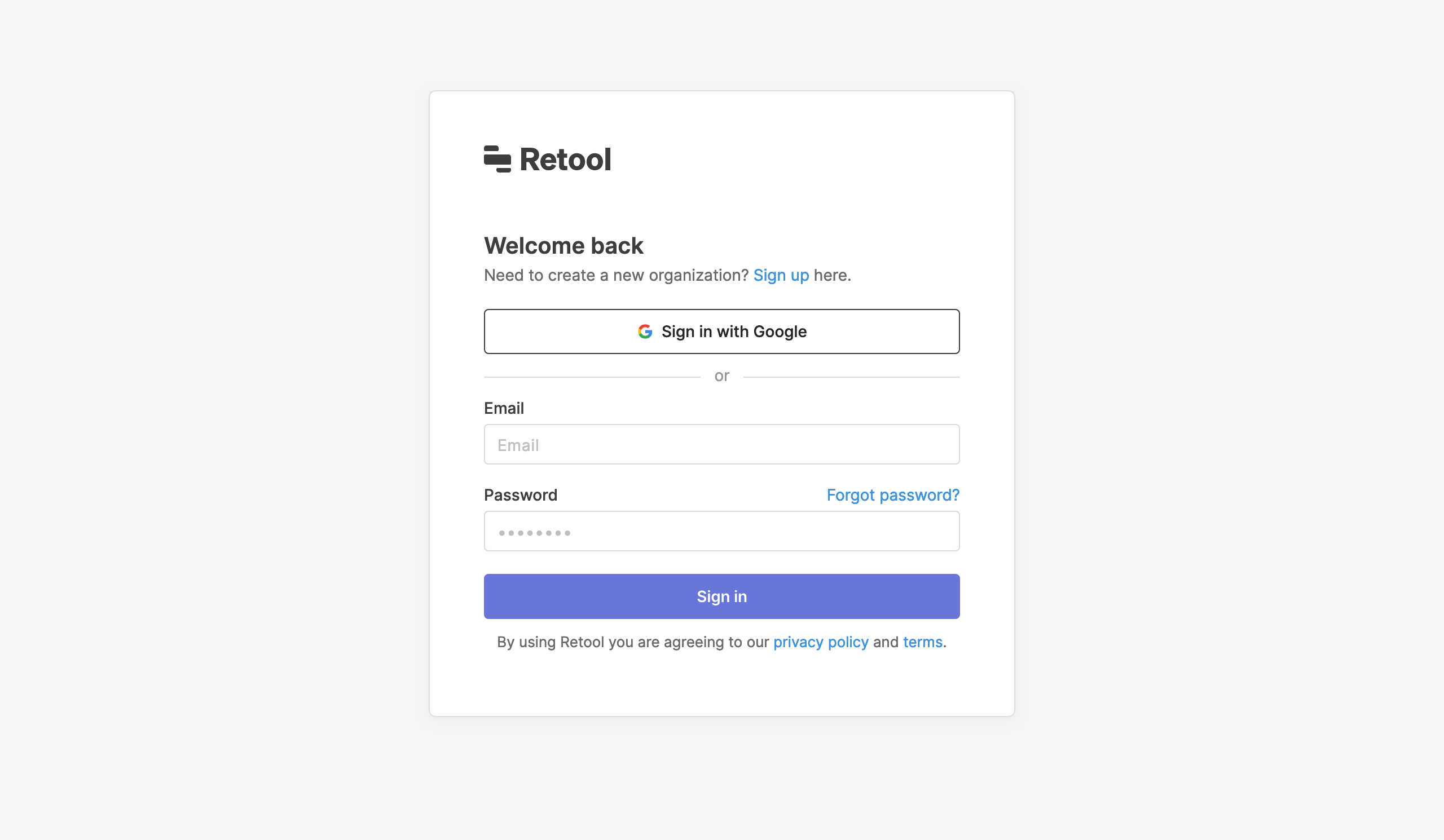Submit with the purple Sign in button
Viewport: 1444px width, 840px height.
point(721,596)
